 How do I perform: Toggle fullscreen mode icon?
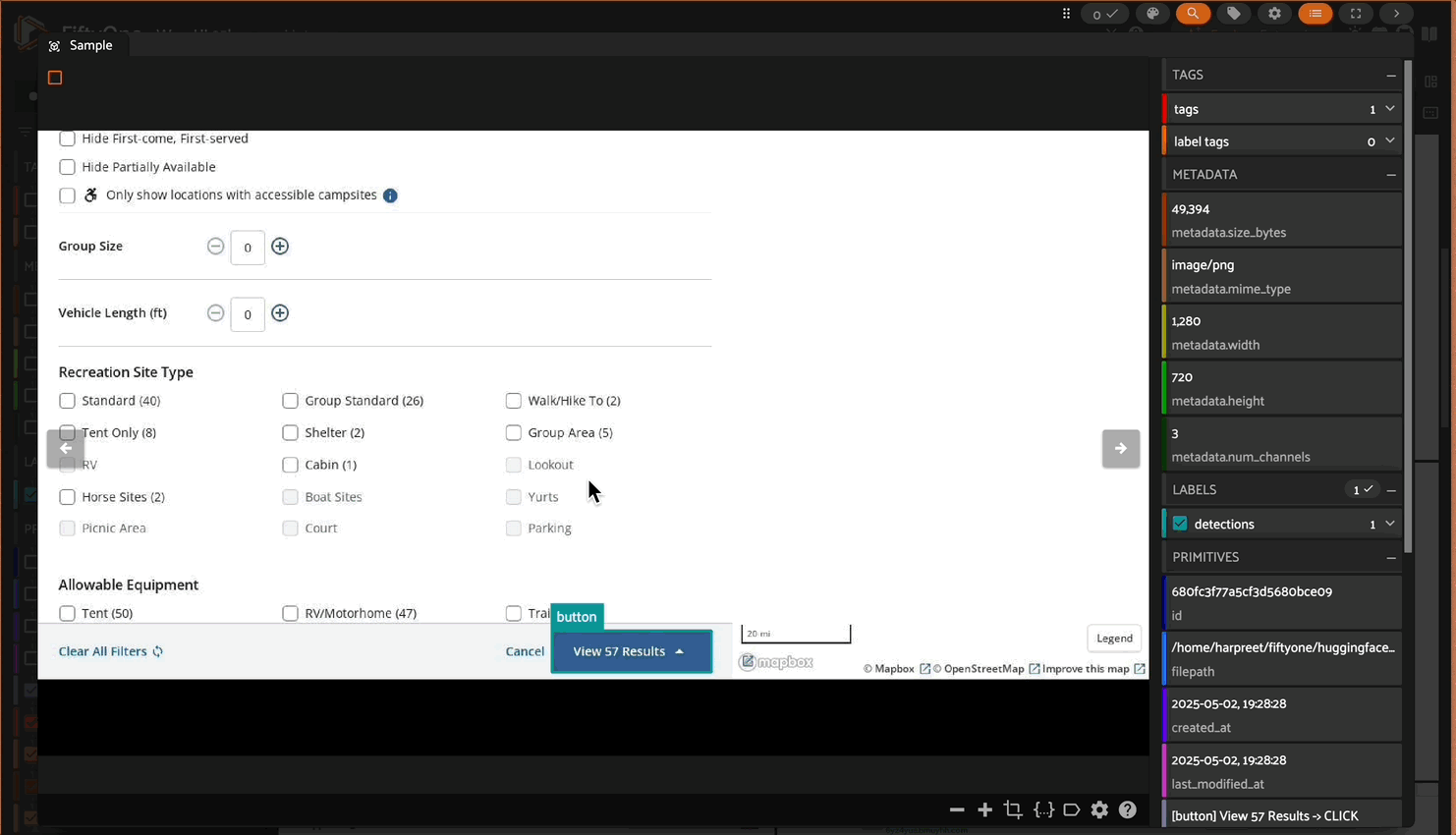[x=1356, y=14]
